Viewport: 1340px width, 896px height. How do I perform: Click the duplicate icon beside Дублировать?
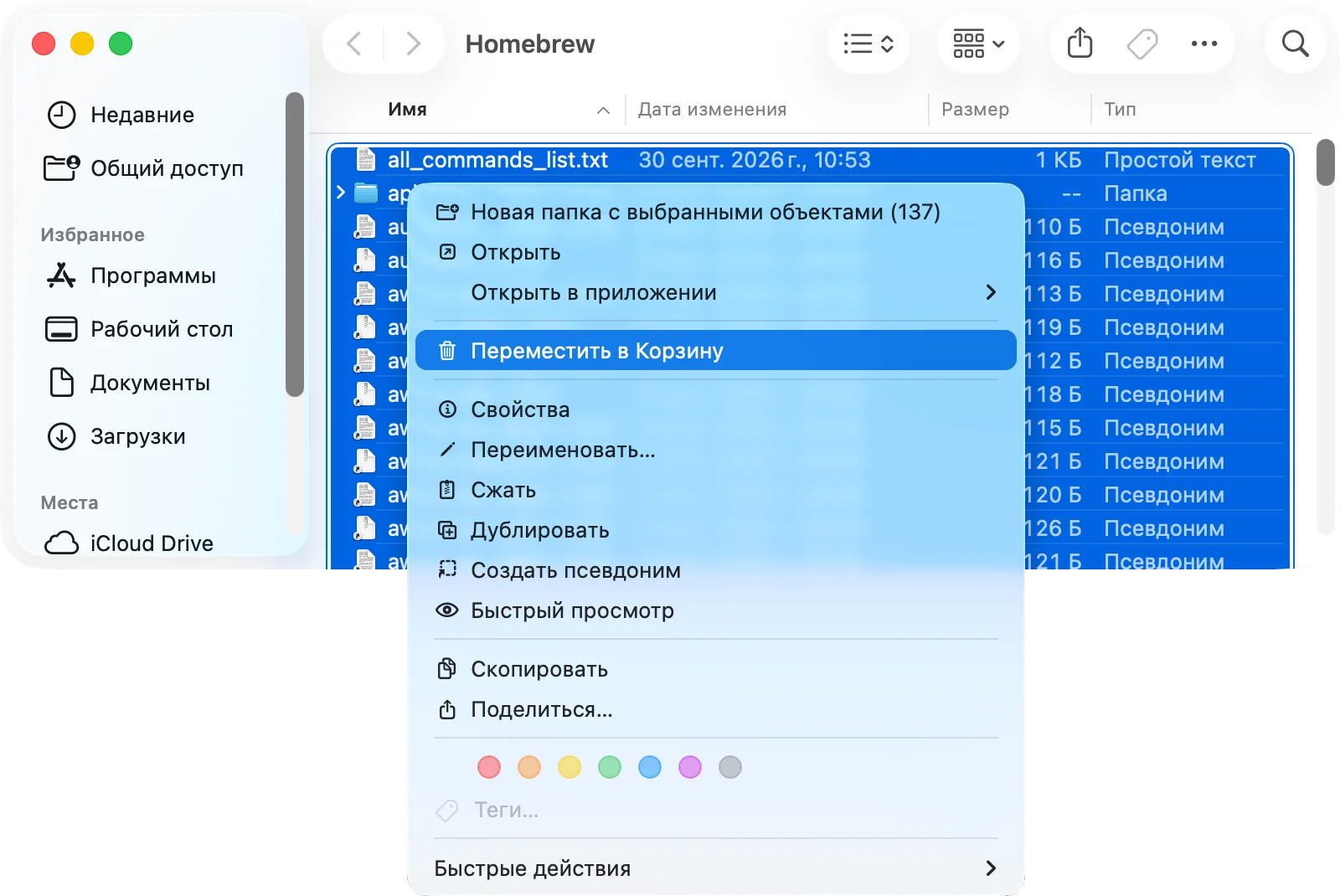pyautogui.click(x=447, y=530)
